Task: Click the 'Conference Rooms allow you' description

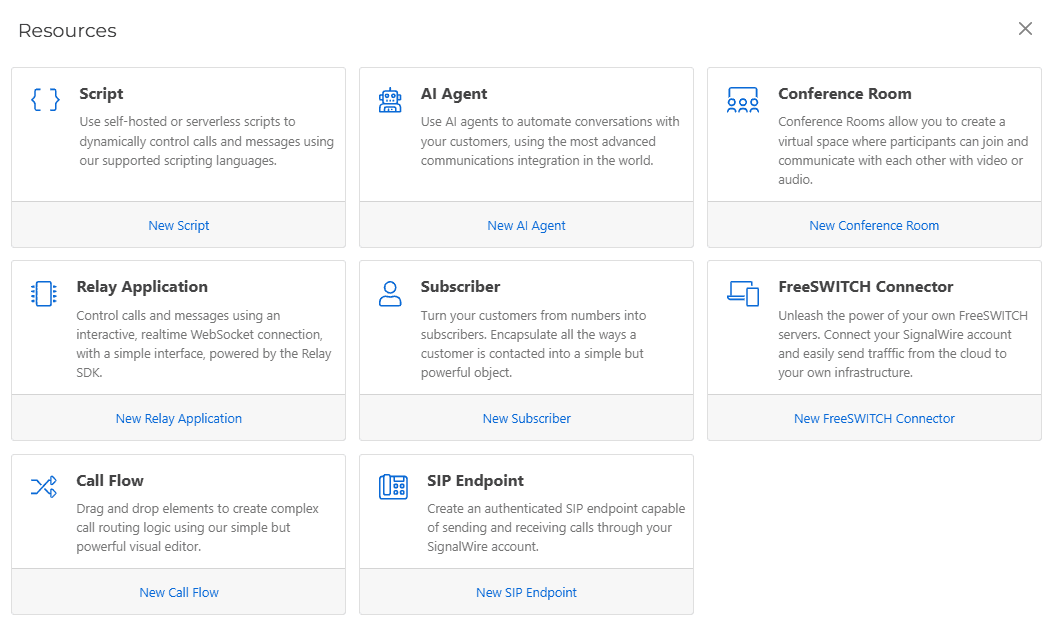Action: (x=903, y=150)
